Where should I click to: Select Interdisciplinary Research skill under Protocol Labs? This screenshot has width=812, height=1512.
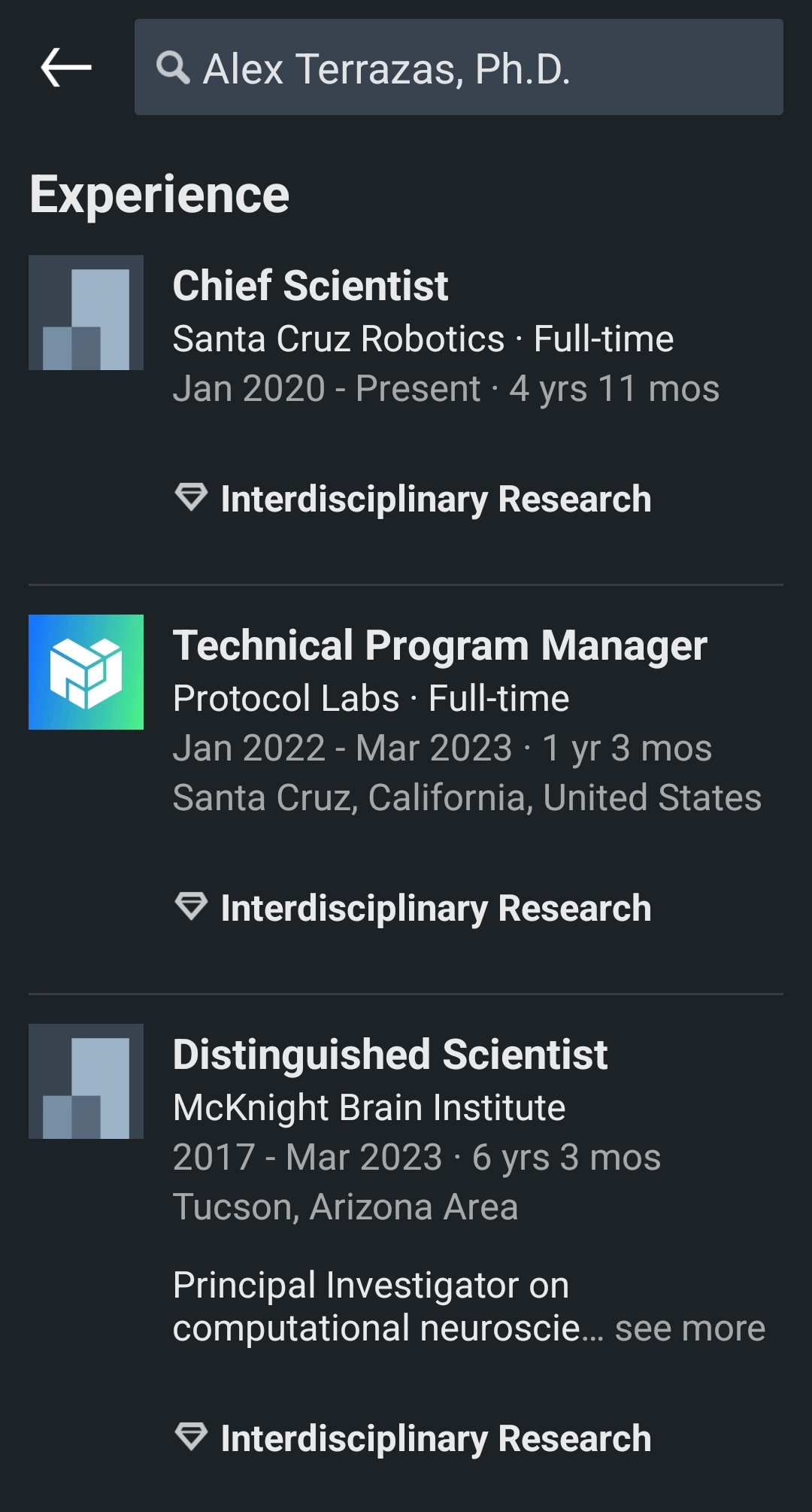[436, 908]
